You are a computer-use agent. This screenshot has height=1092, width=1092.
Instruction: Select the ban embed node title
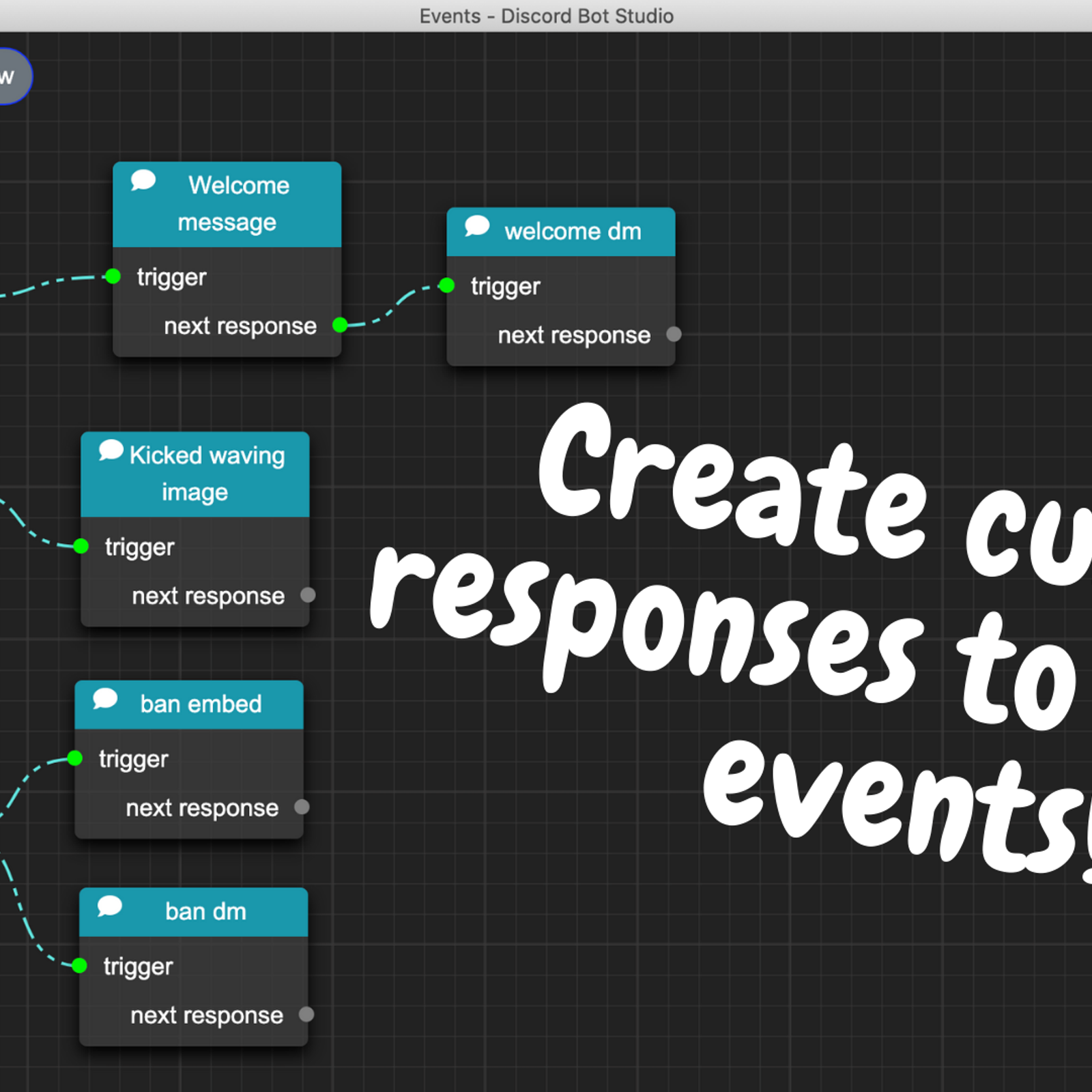[201, 704]
